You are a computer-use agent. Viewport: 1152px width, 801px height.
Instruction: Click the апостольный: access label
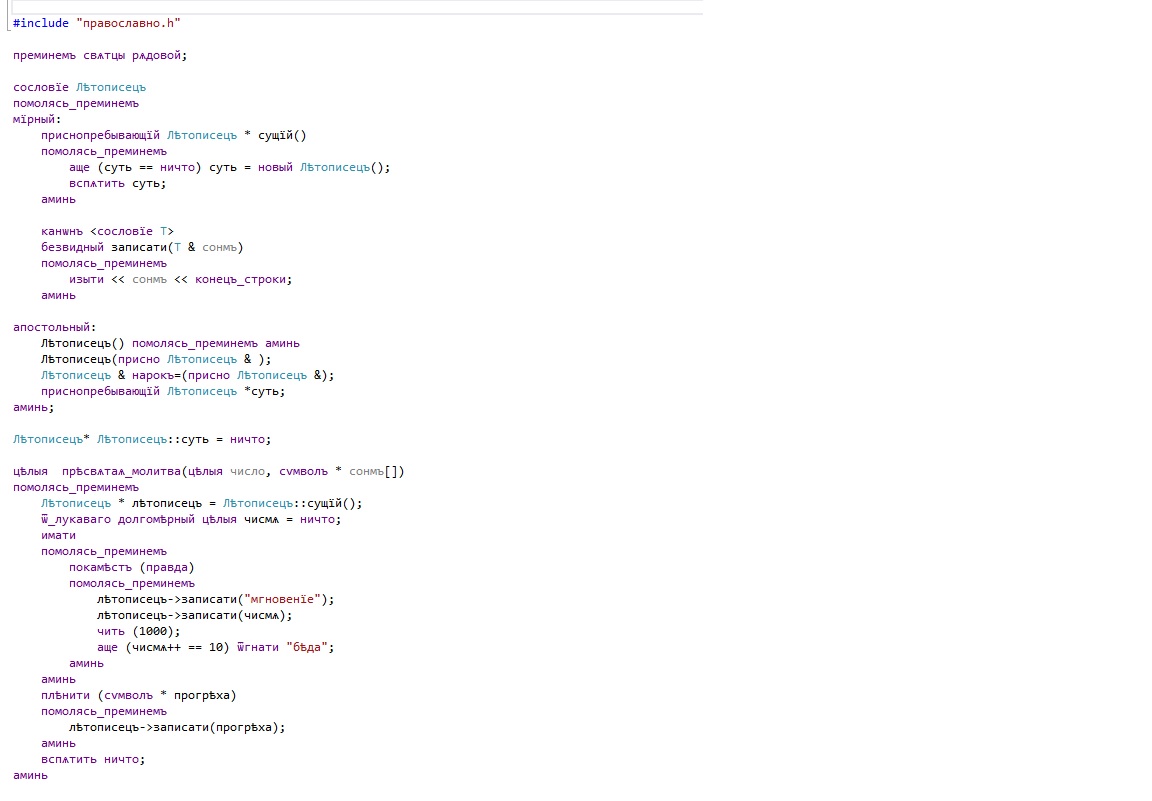[54, 327]
